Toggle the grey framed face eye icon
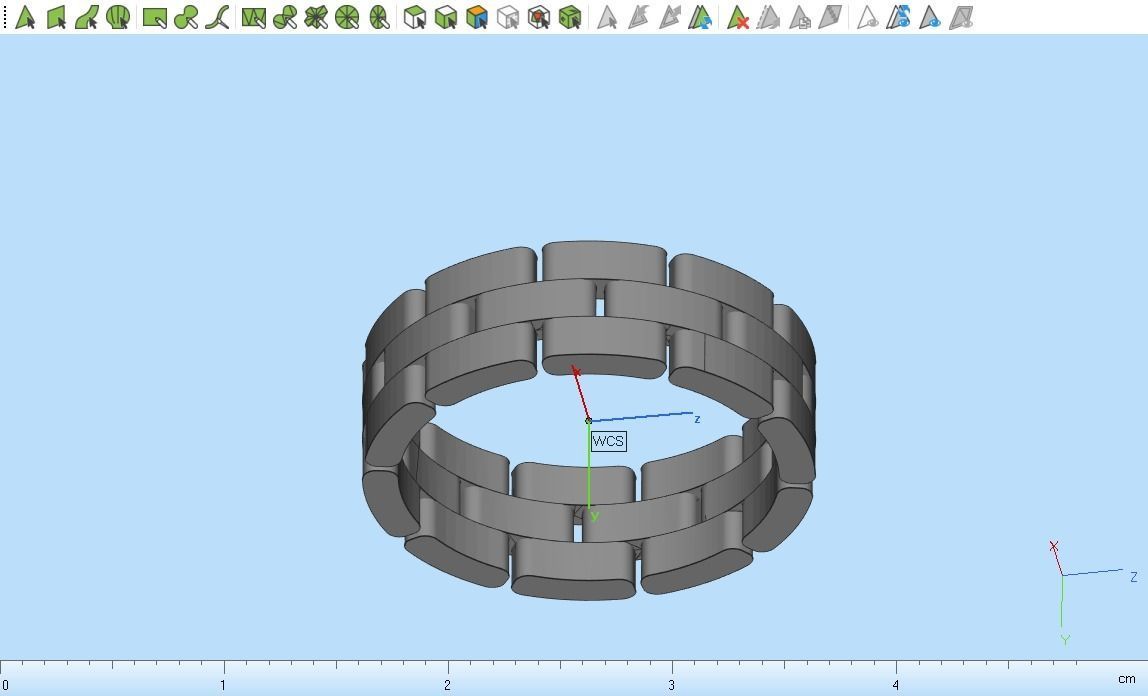Screen dimensions: 1148x696 pos(961,17)
